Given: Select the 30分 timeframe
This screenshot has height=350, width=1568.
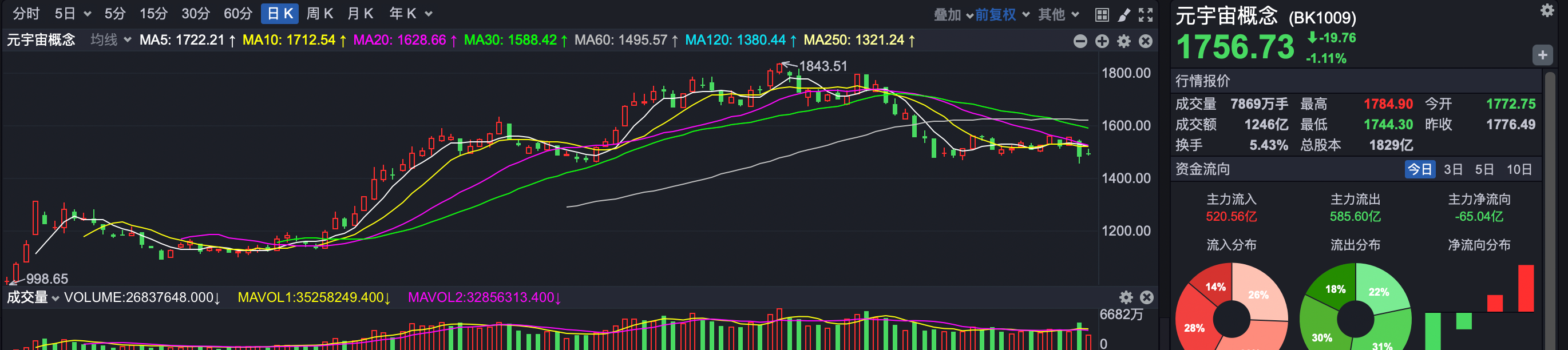Looking at the screenshot, I should (x=195, y=13).
